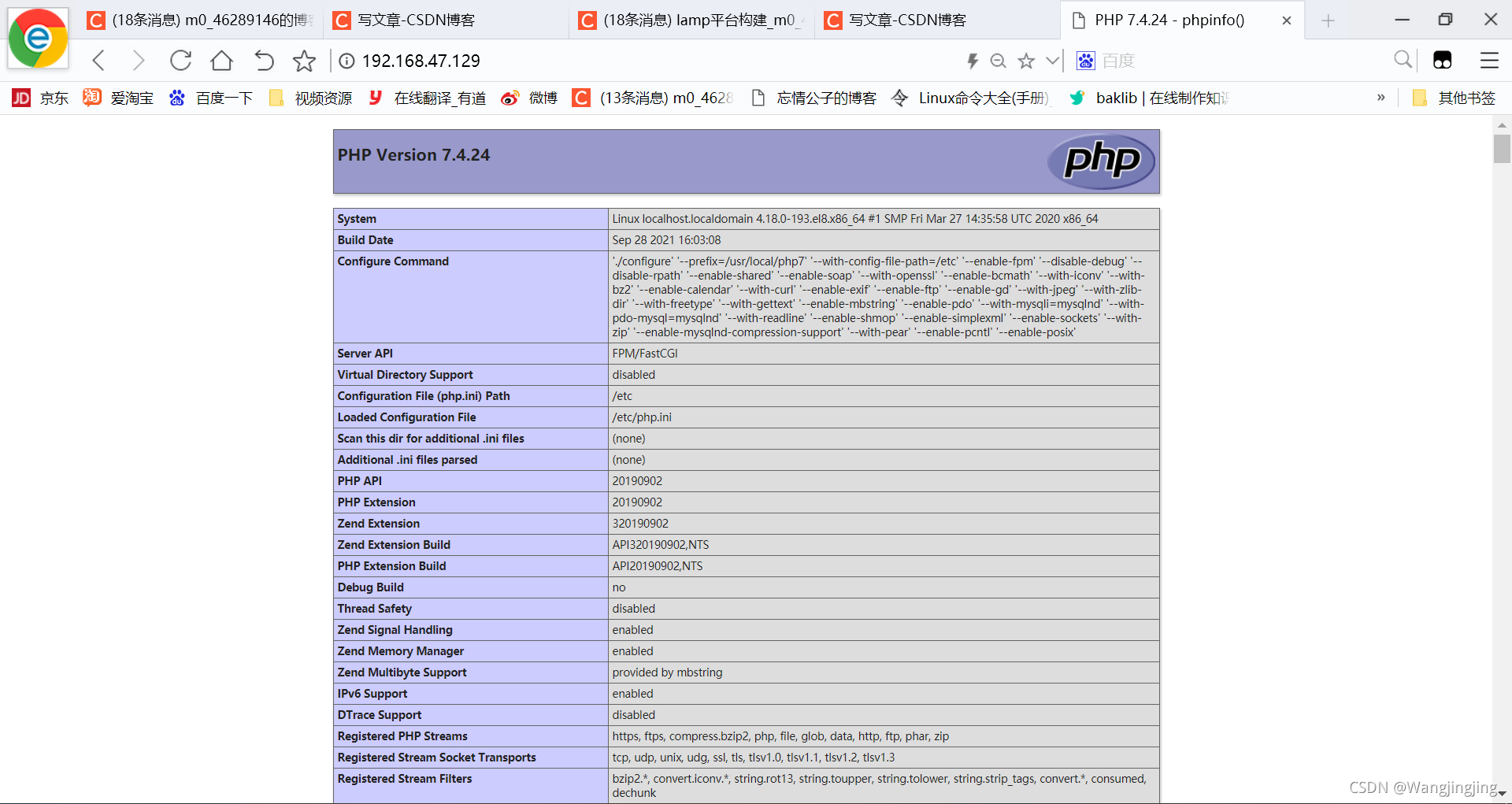Bookmark page with star icon left of address
Screen dimensions: 1512x804
click(x=304, y=61)
